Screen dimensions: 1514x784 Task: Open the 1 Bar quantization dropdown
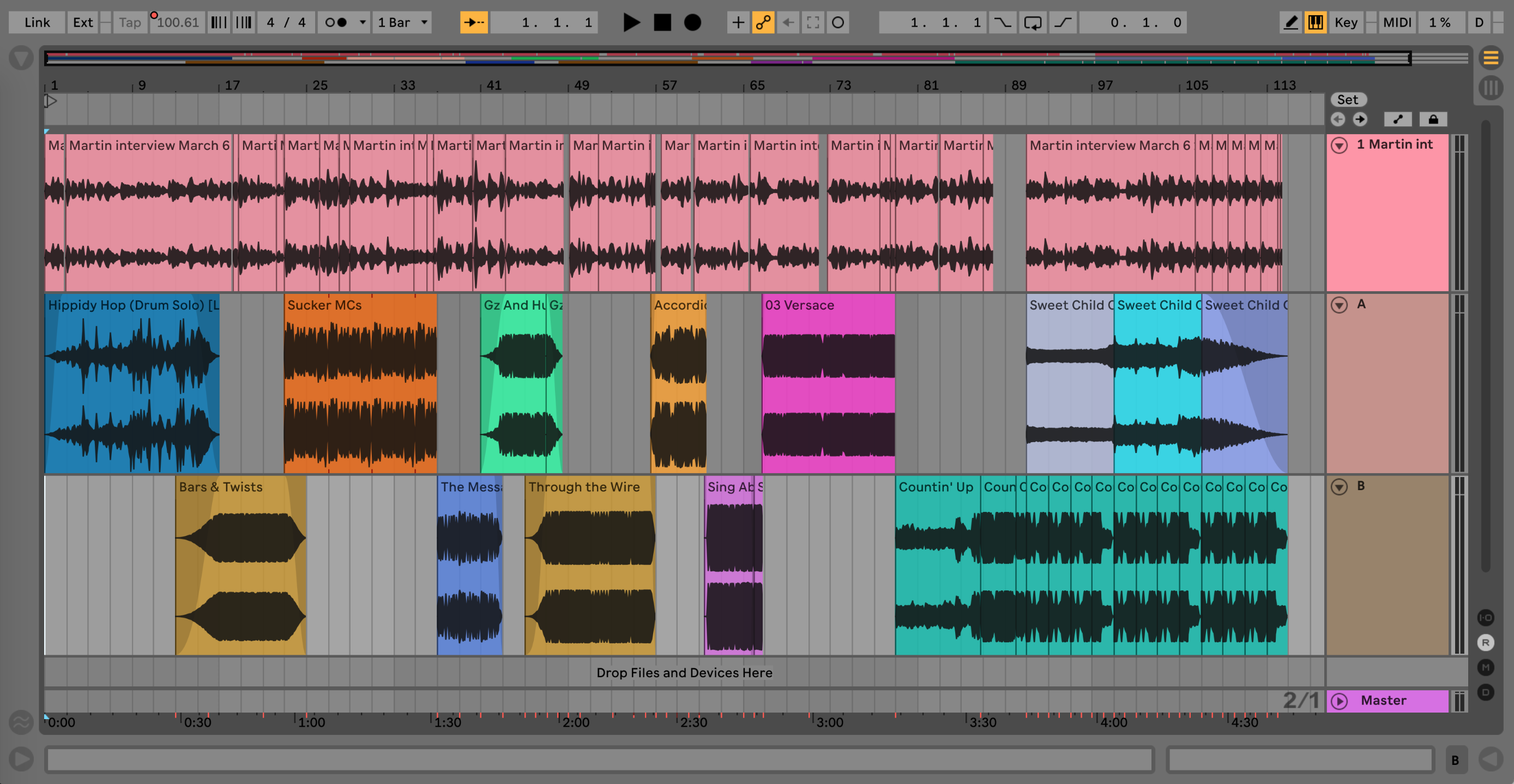402,22
